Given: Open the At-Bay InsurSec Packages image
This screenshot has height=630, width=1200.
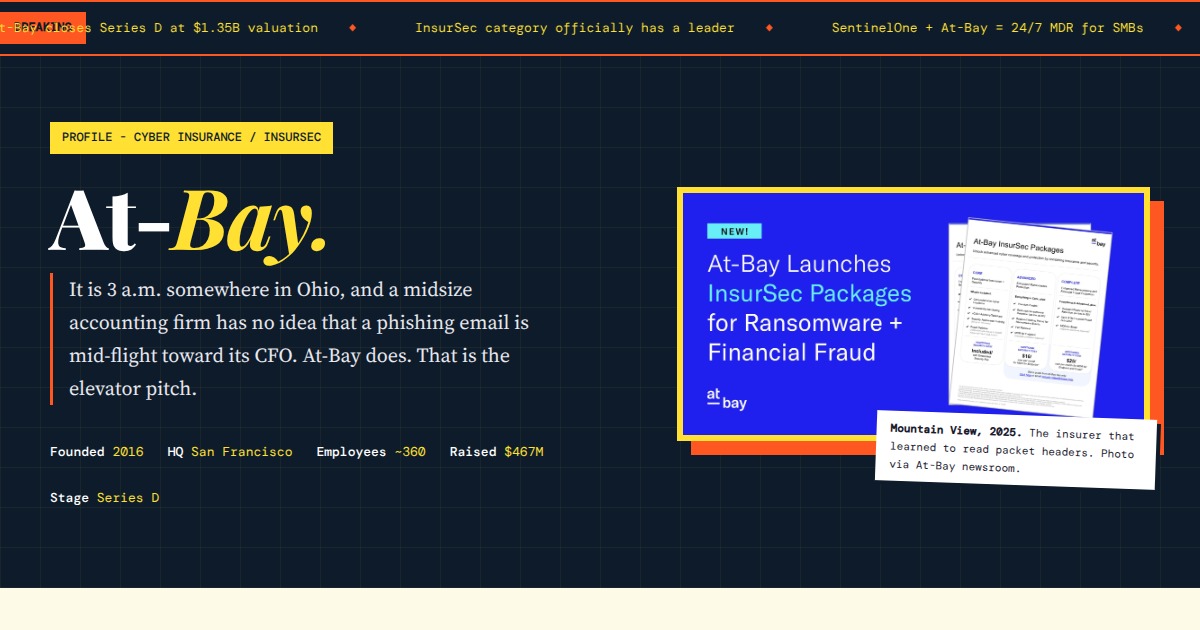Looking at the screenshot, I should (x=913, y=314).
